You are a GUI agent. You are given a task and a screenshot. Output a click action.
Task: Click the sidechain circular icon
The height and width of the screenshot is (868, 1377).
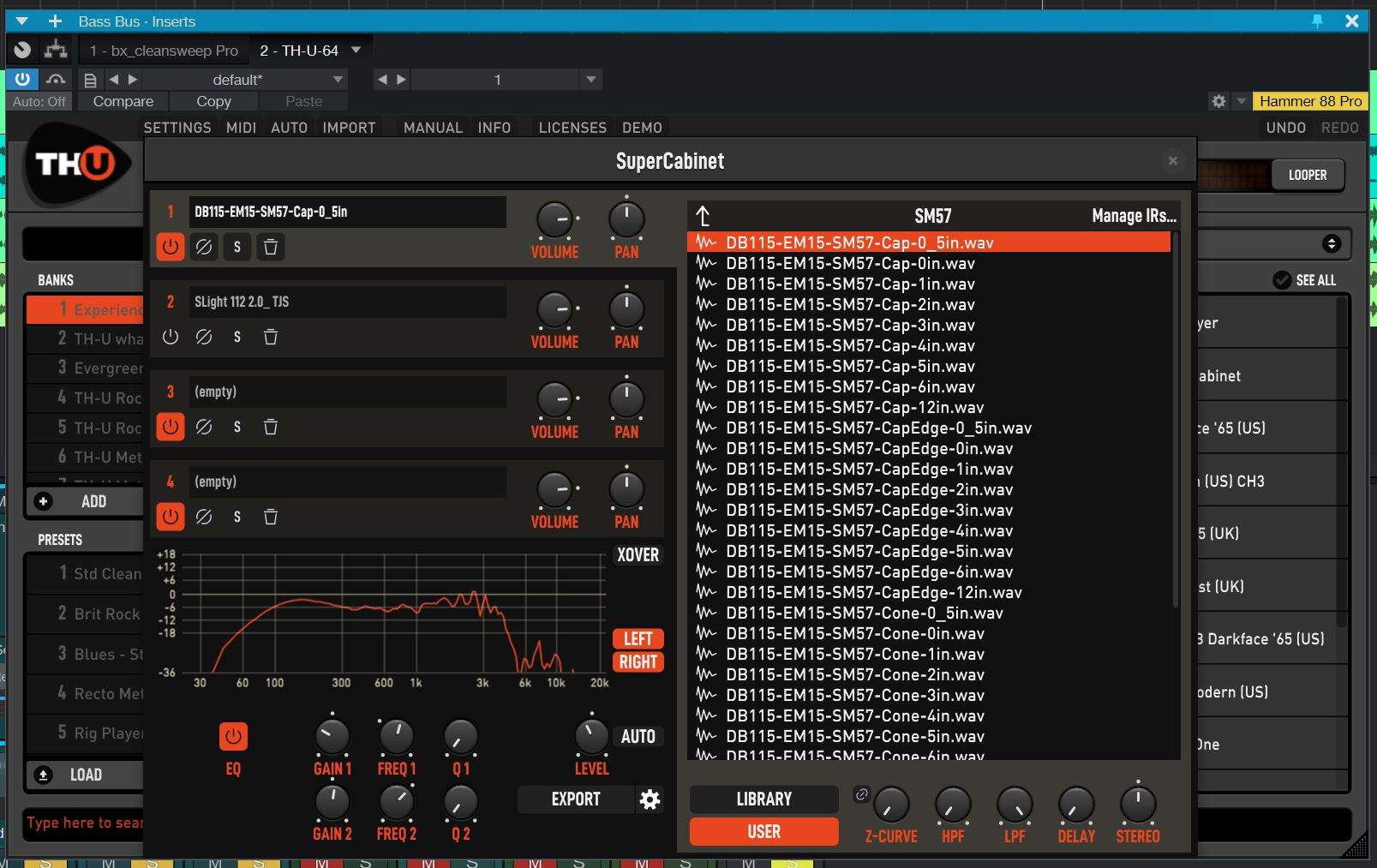23,50
